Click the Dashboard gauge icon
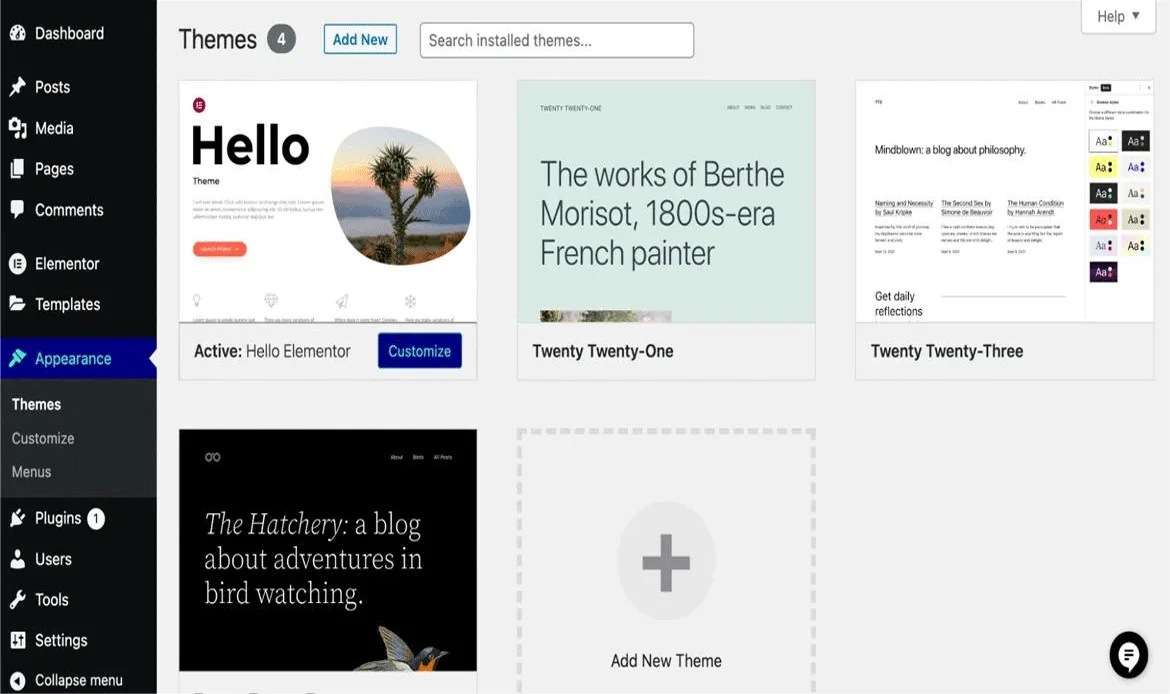This screenshot has width=1170, height=694. pos(17,34)
